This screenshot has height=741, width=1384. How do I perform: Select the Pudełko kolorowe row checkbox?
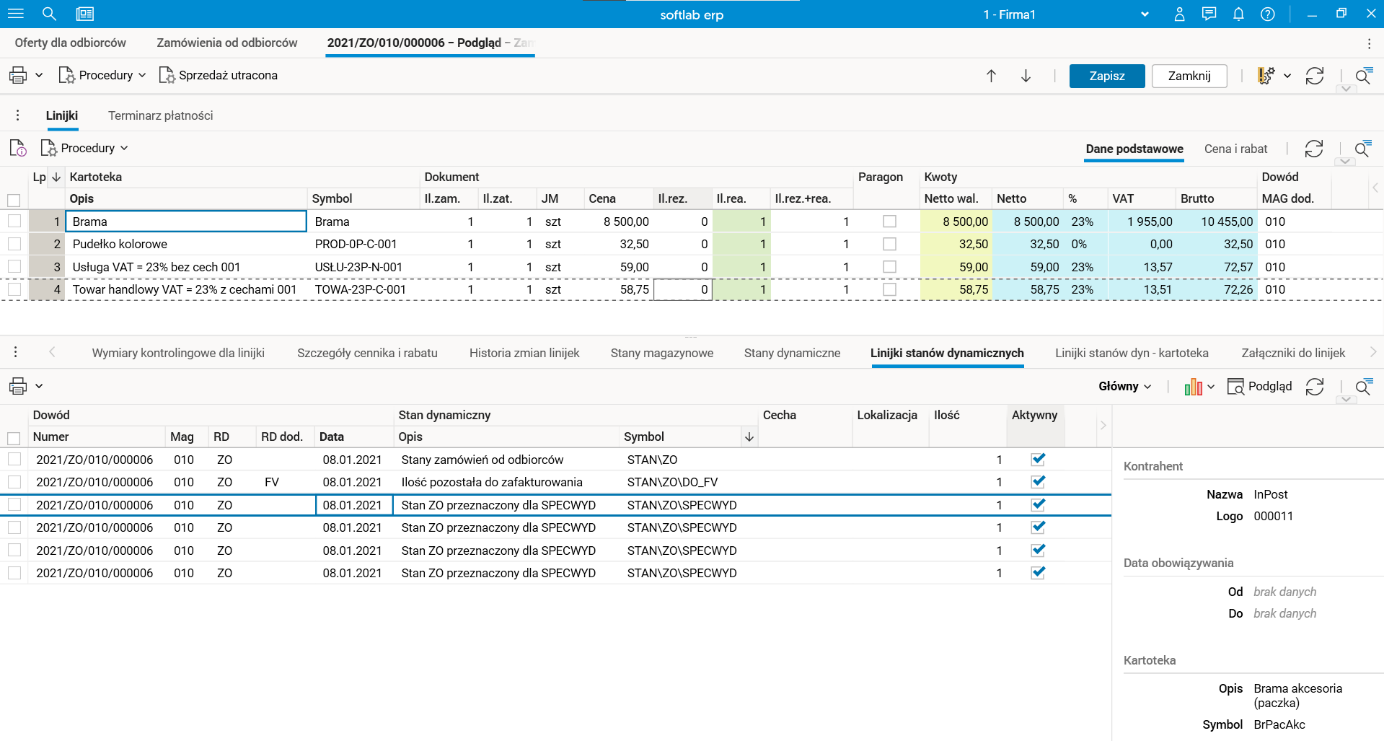tap(14, 244)
